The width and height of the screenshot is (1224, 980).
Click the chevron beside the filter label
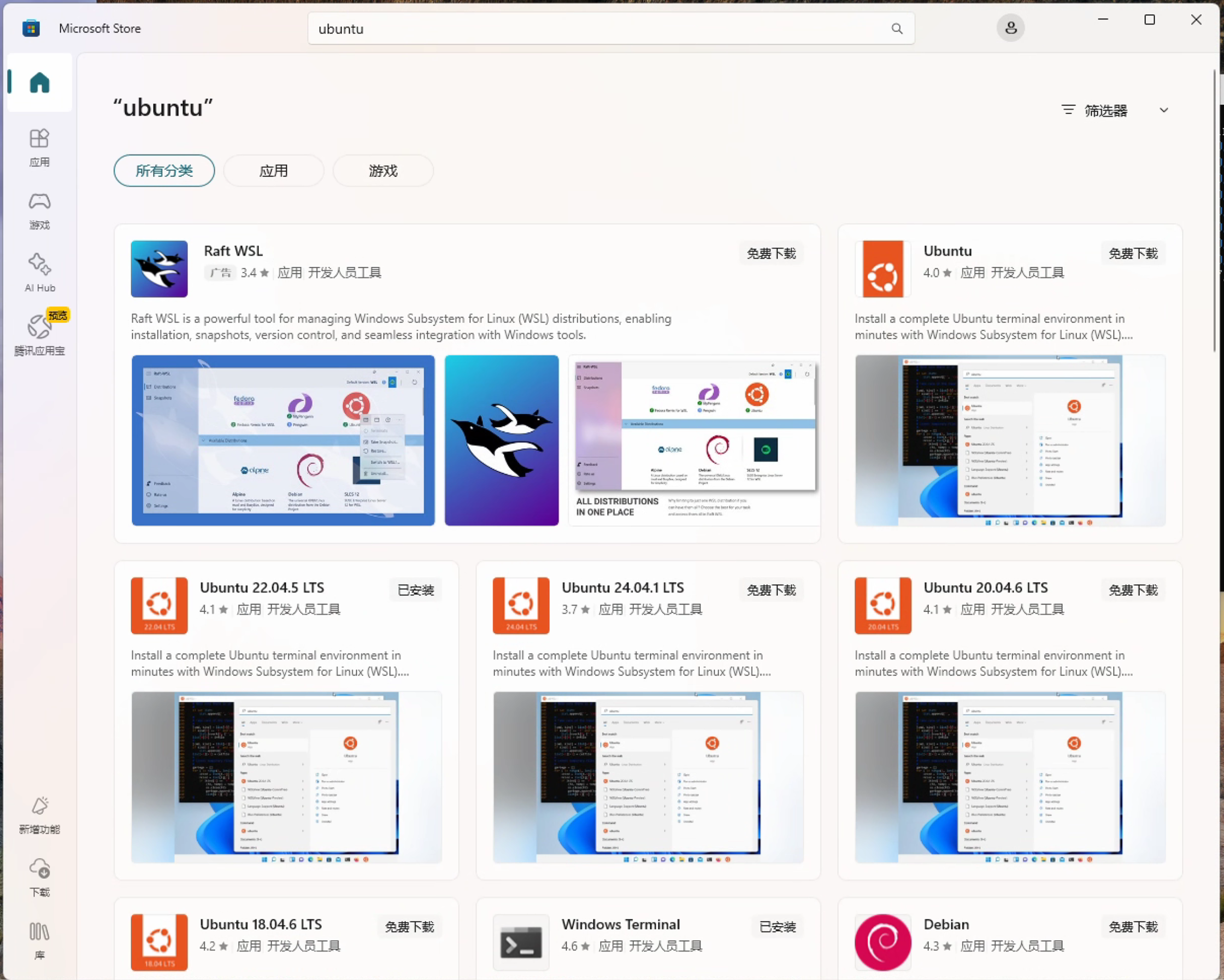click(x=1163, y=111)
